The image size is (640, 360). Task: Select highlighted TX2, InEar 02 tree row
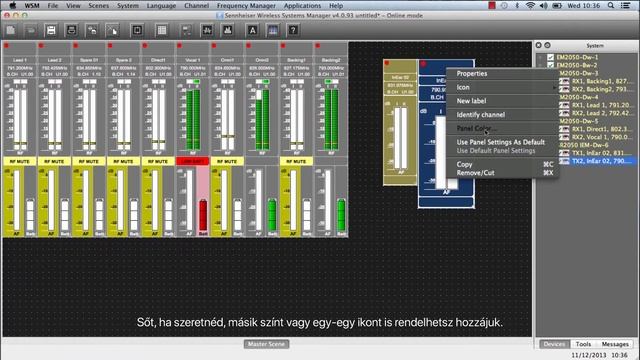point(602,161)
